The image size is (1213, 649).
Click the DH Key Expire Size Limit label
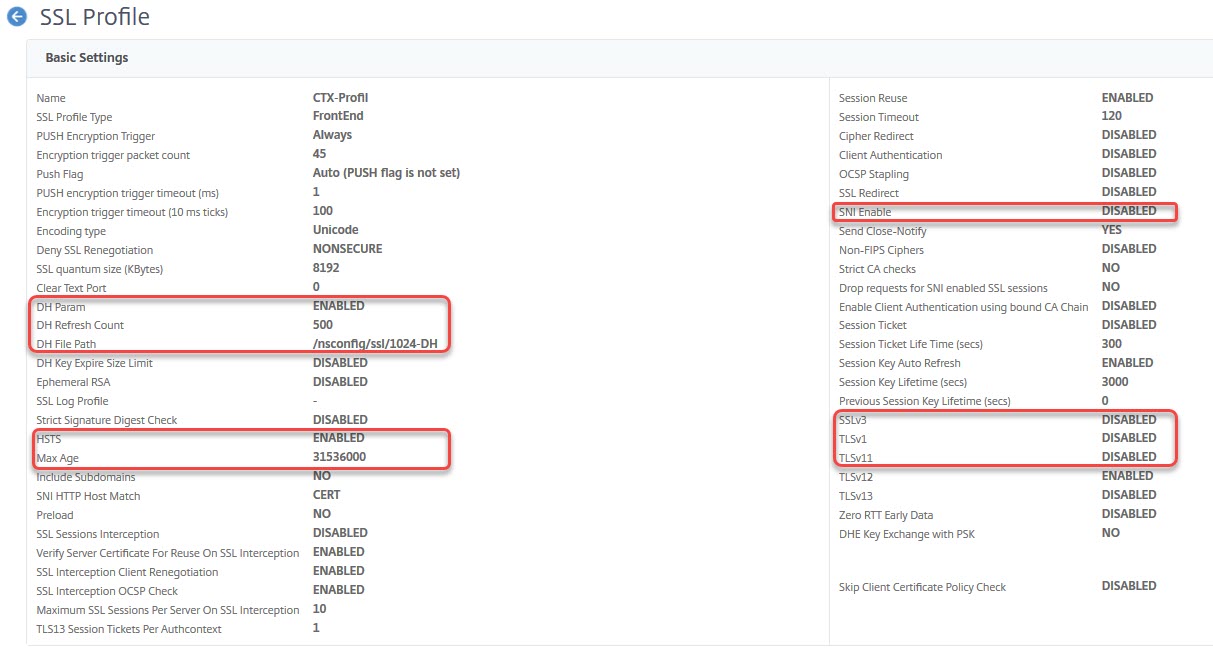94,364
